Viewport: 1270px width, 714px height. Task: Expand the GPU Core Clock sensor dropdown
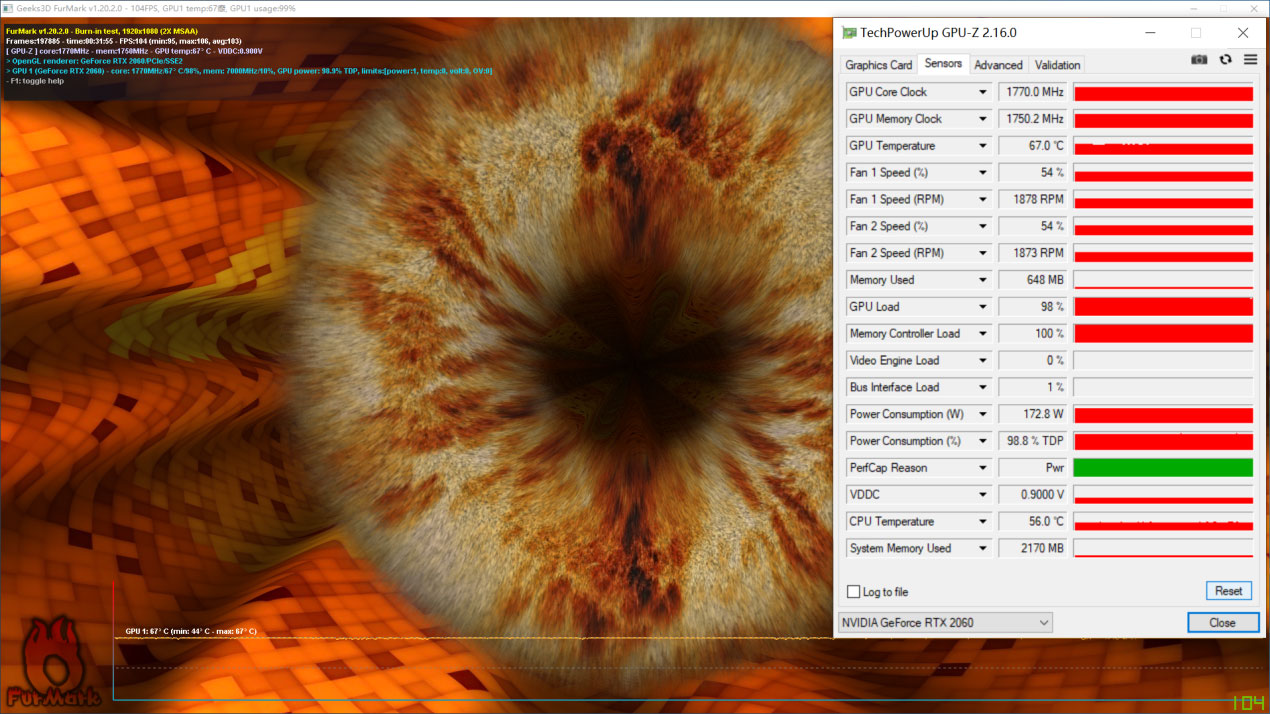982,92
